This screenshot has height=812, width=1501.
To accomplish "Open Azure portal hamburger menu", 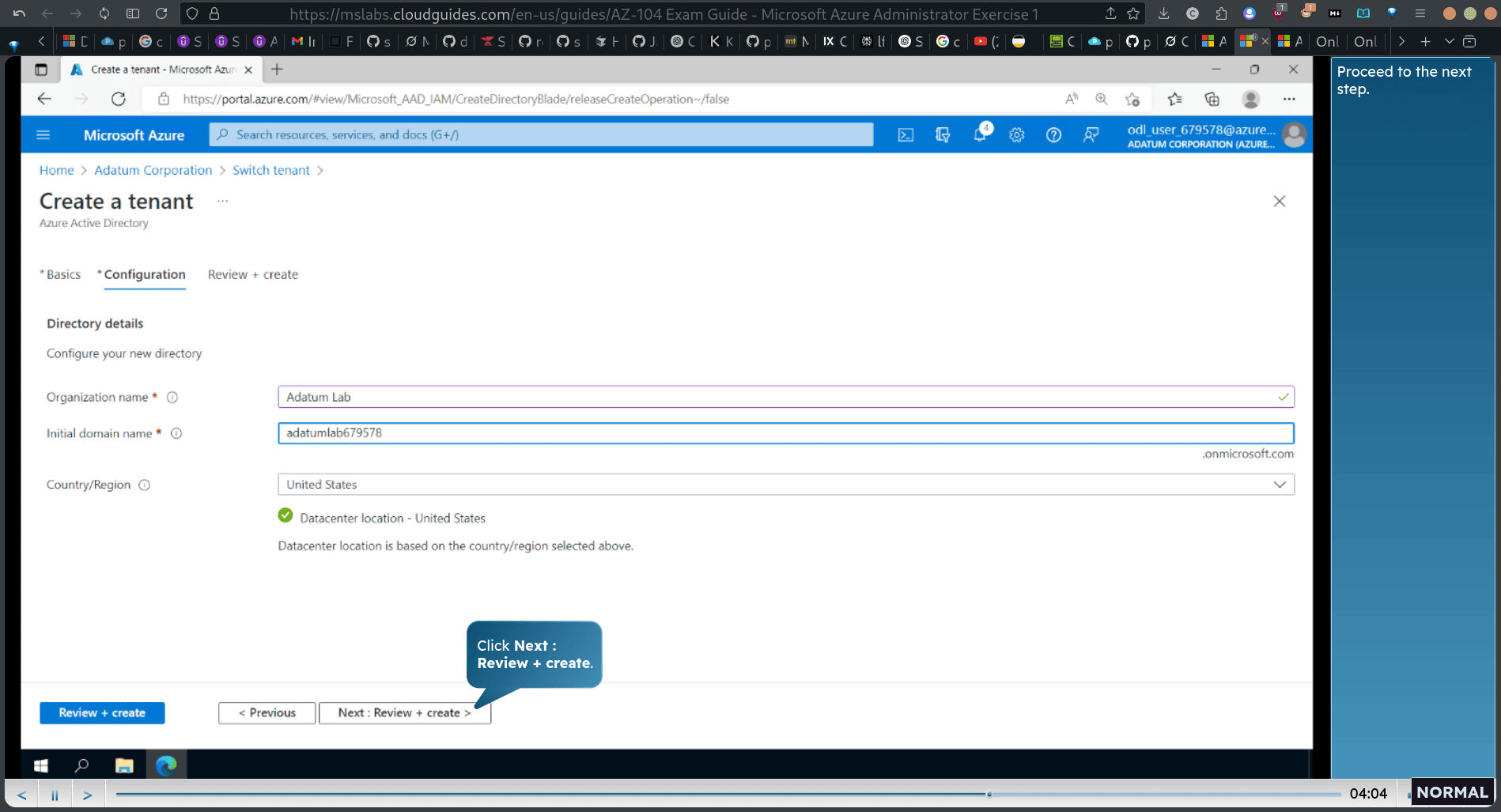I will (x=43, y=135).
